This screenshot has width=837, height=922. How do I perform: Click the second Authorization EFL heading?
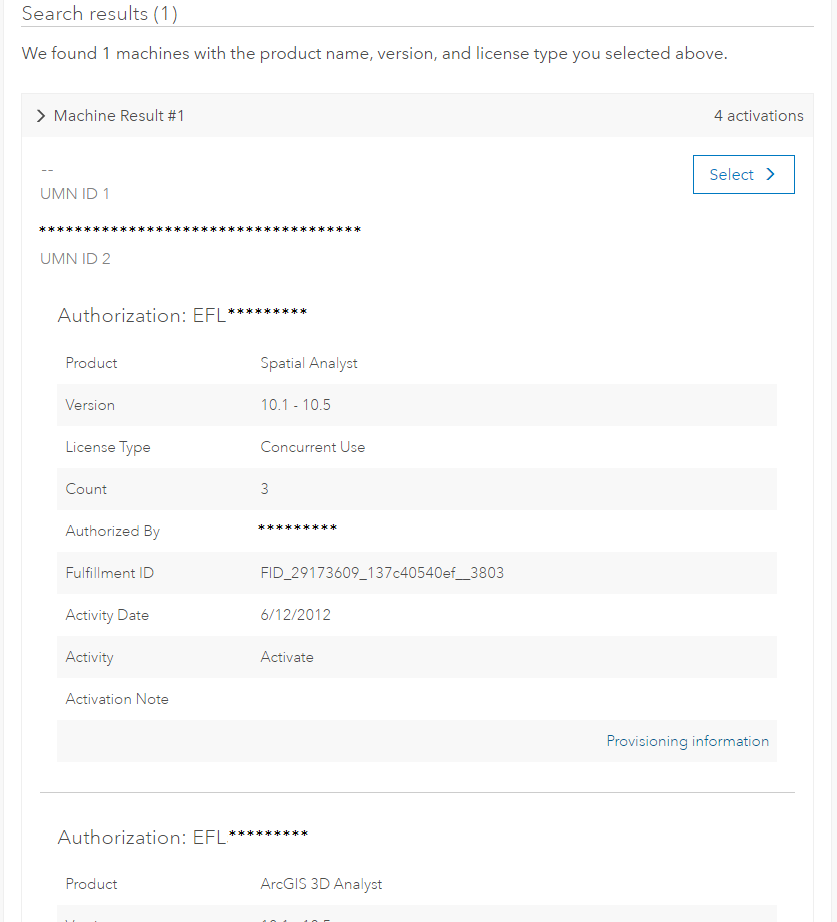pos(183,837)
